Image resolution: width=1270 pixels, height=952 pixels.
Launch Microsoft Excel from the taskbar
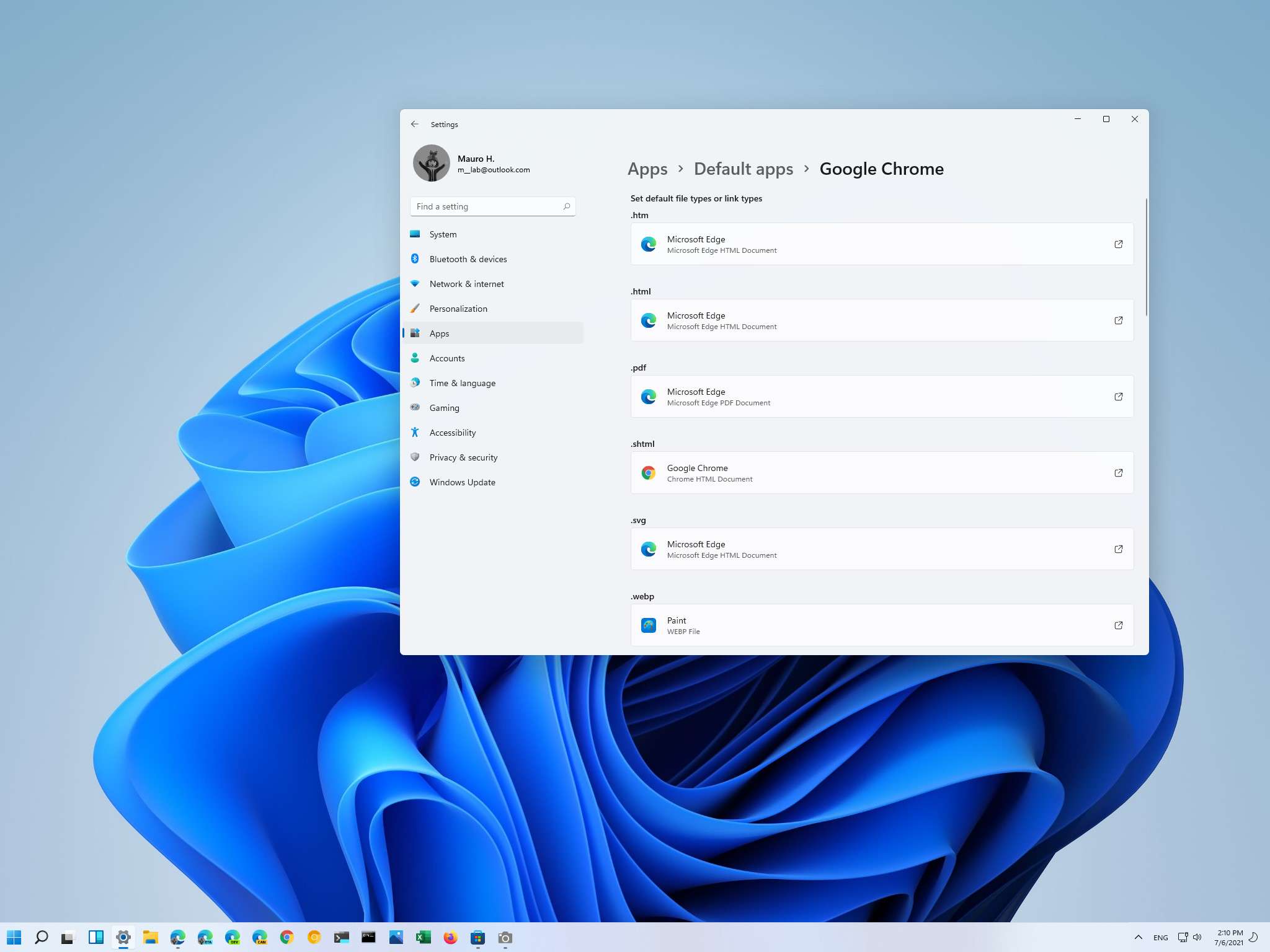(424, 937)
